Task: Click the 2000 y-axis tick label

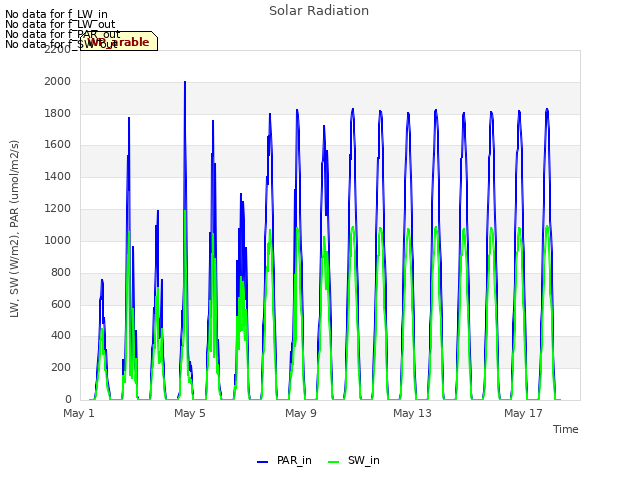Action: [x=58, y=81]
